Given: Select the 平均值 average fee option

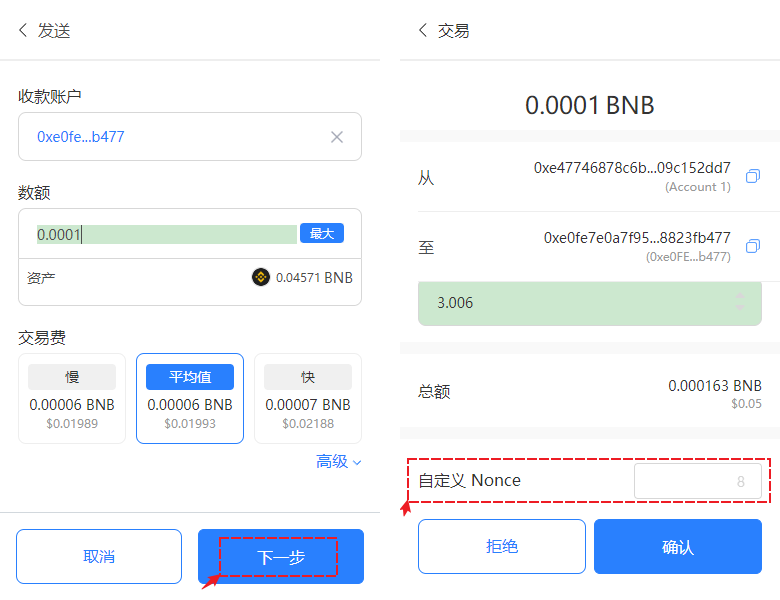Looking at the screenshot, I should click(x=190, y=398).
